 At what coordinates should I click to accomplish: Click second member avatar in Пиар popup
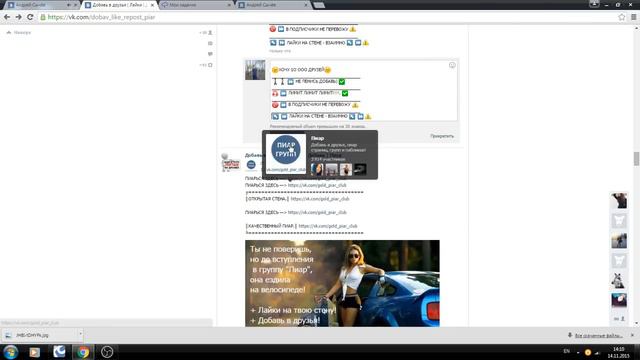click(331, 169)
